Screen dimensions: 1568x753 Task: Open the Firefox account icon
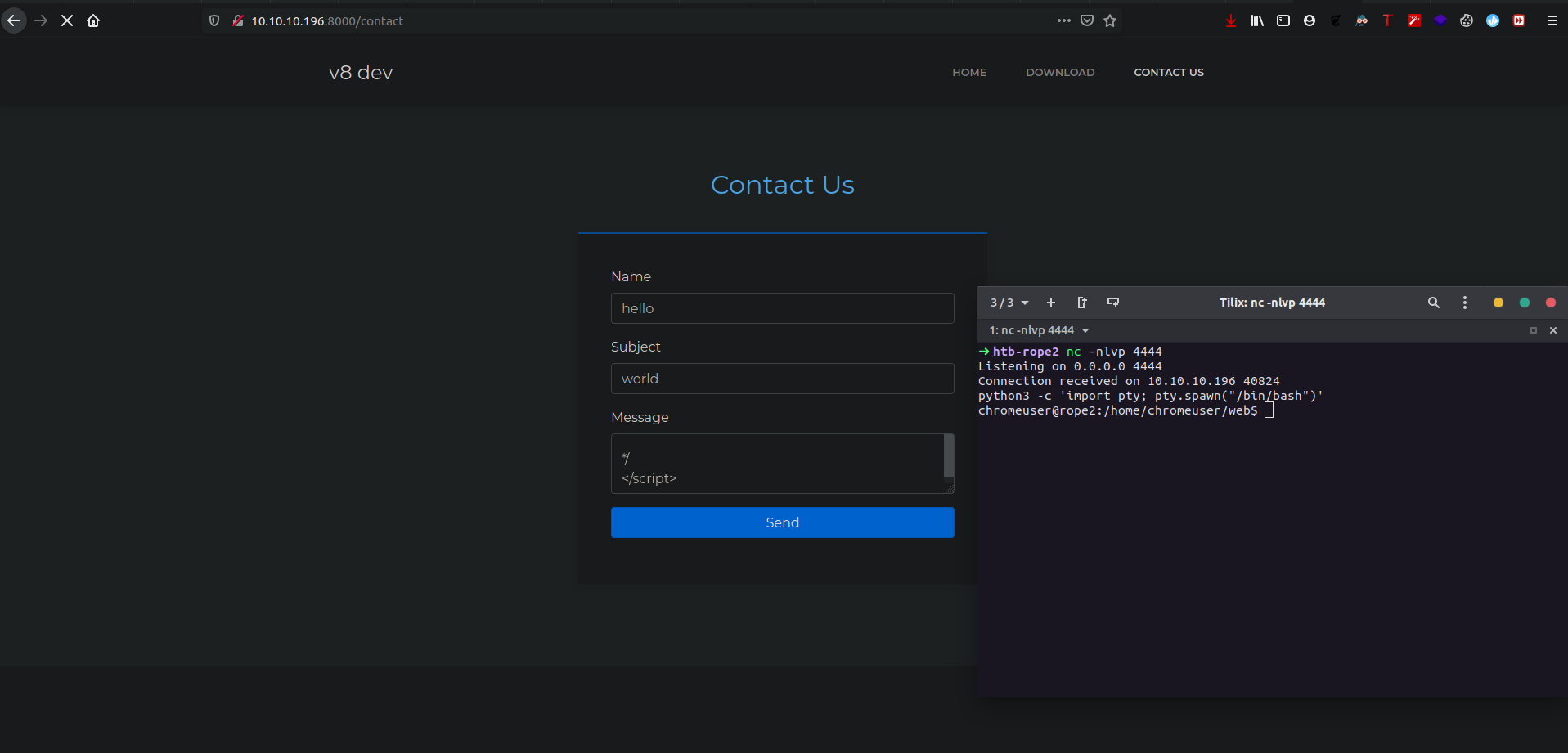click(x=1310, y=20)
